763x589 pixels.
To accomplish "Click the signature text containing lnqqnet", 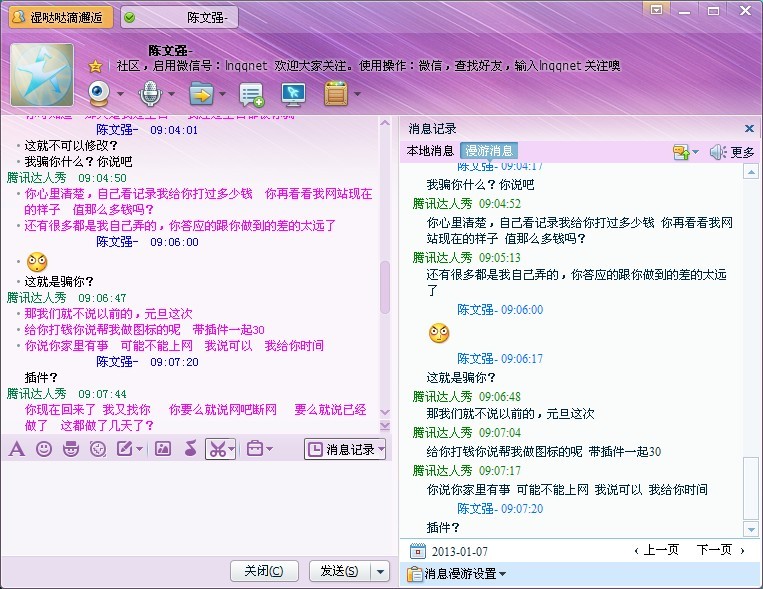I will click(x=368, y=66).
